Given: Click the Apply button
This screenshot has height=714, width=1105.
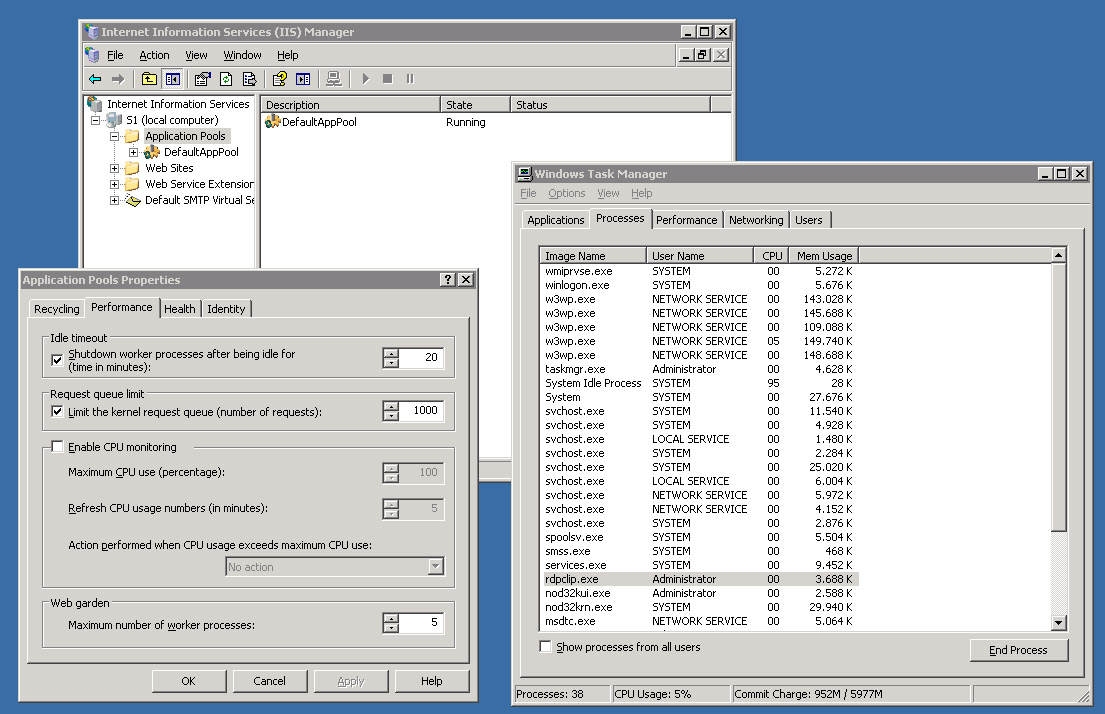Looking at the screenshot, I should pos(351,681).
